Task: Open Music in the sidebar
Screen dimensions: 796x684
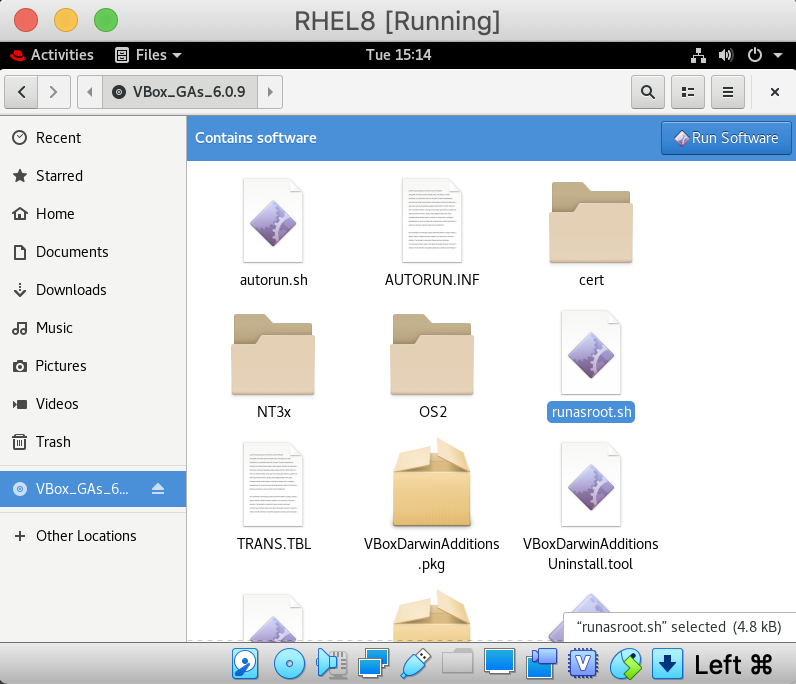Action: point(93,328)
